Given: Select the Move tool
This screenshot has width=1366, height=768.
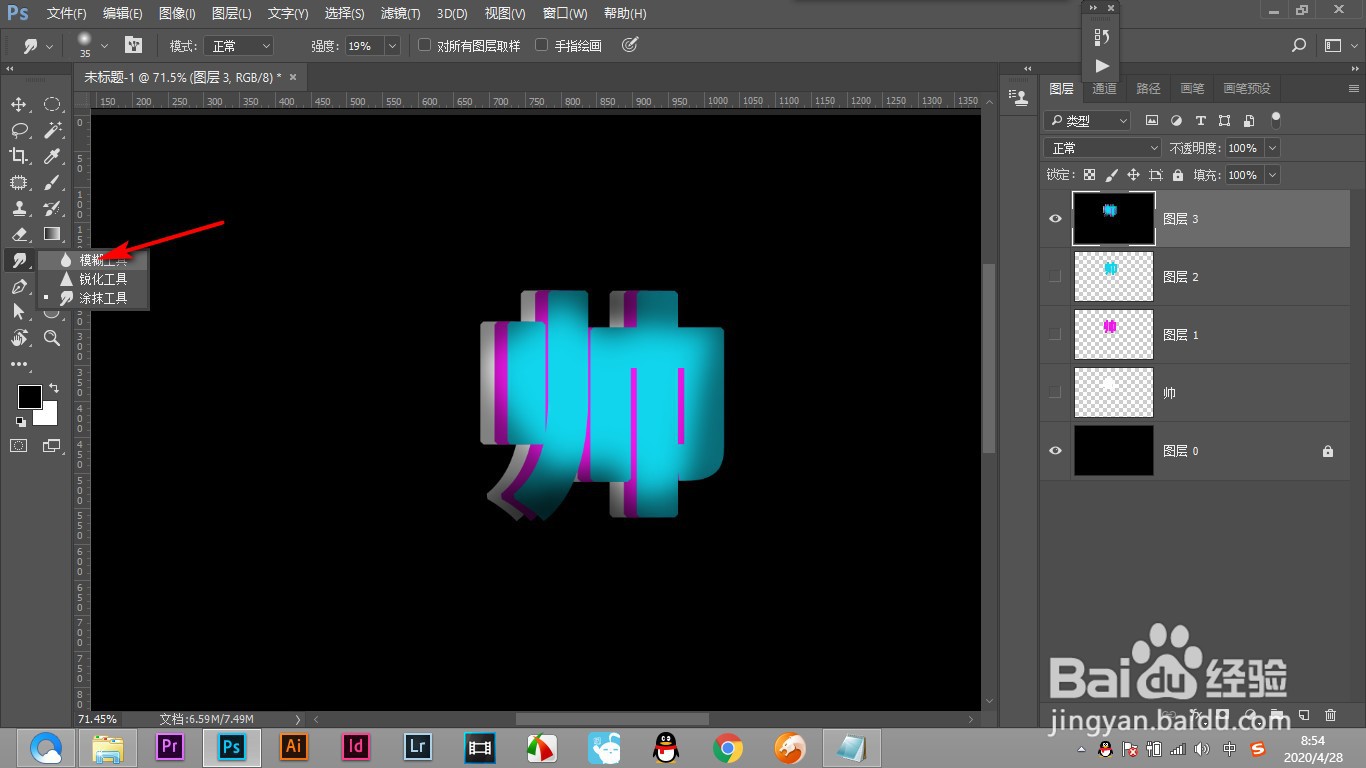Looking at the screenshot, I should point(18,105).
